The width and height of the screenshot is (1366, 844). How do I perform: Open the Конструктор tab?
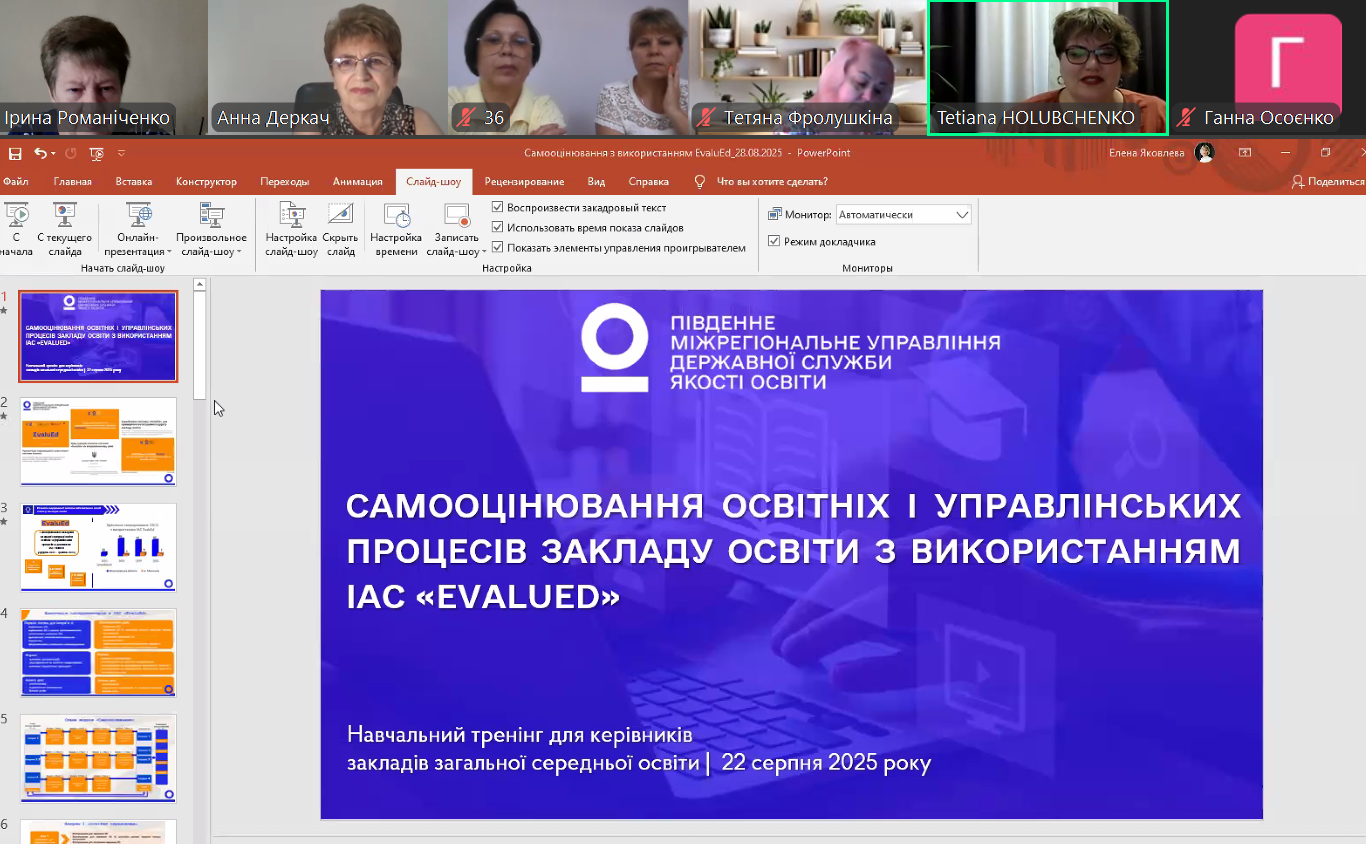[x=206, y=182]
